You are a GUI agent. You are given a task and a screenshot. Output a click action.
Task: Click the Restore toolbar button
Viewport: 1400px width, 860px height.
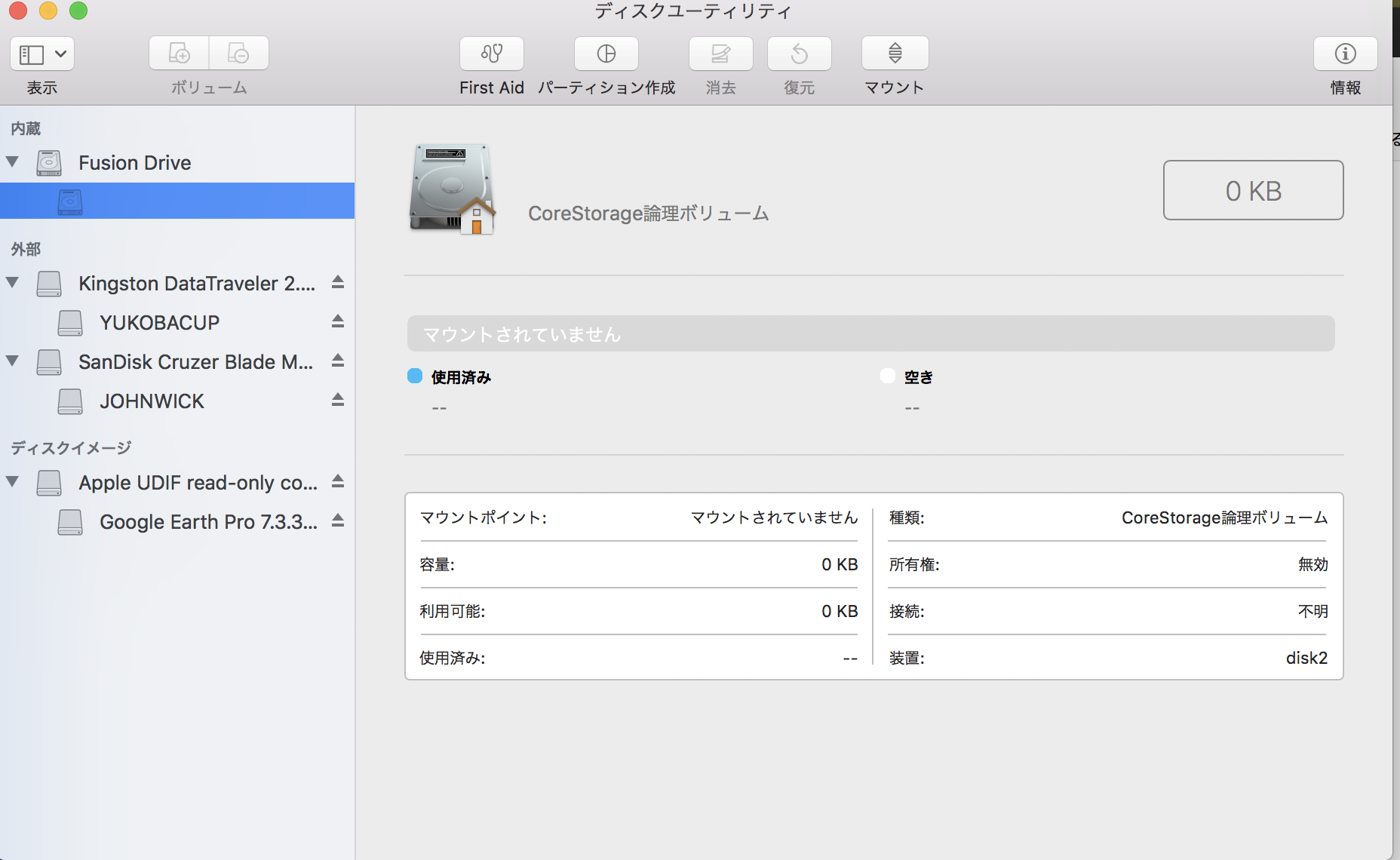799,54
